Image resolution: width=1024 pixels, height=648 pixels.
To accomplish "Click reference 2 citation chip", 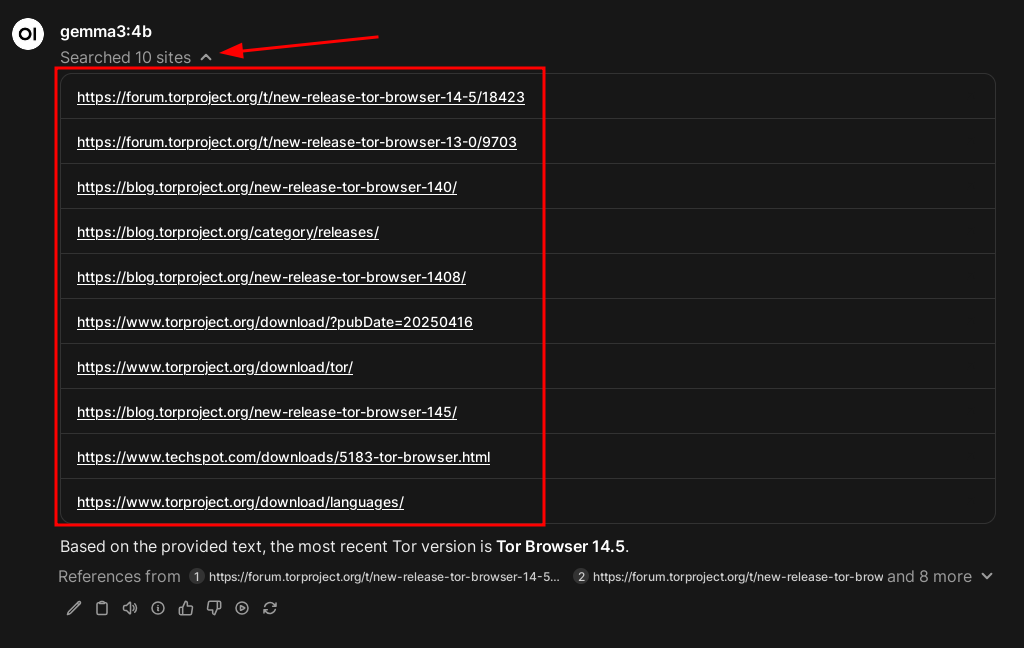I will pyautogui.click(x=728, y=577).
